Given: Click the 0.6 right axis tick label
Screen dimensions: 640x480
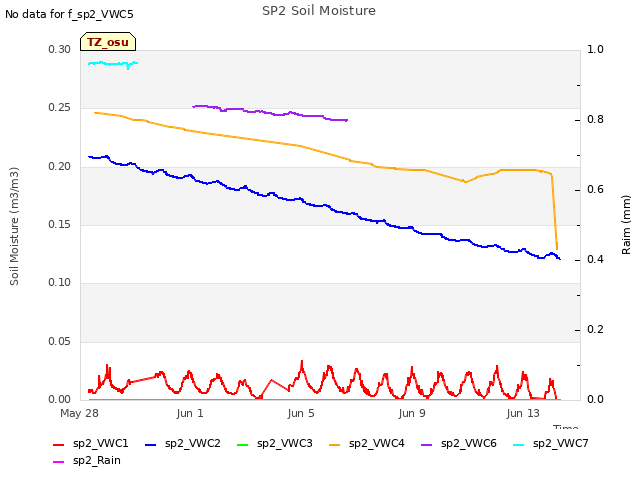Looking at the screenshot, I should pos(595,189).
